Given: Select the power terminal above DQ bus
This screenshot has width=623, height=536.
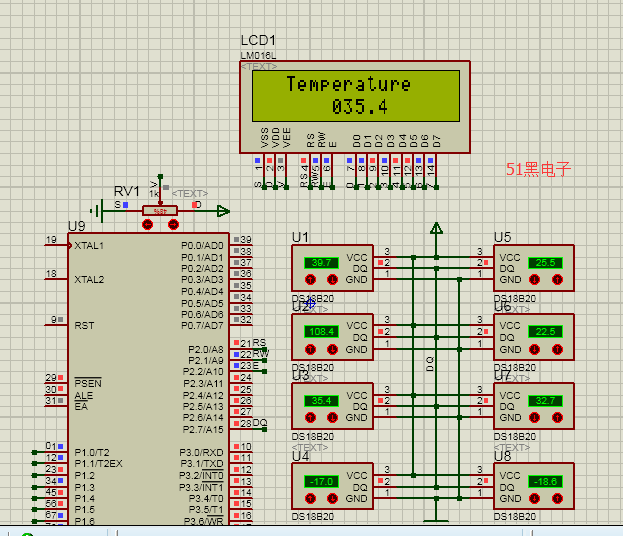Looking at the screenshot, I should pyautogui.click(x=436, y=228).
